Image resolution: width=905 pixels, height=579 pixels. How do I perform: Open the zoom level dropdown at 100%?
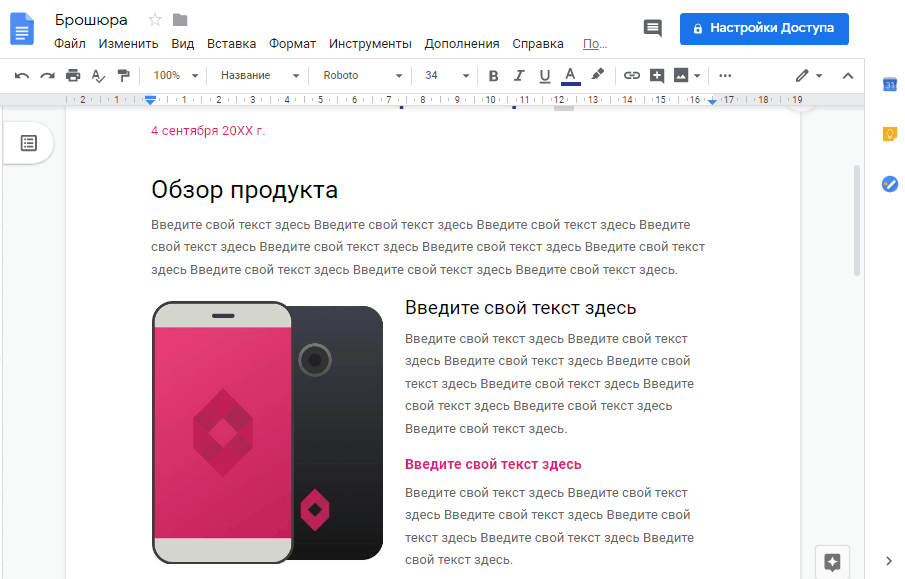click(x=174, y=75)
